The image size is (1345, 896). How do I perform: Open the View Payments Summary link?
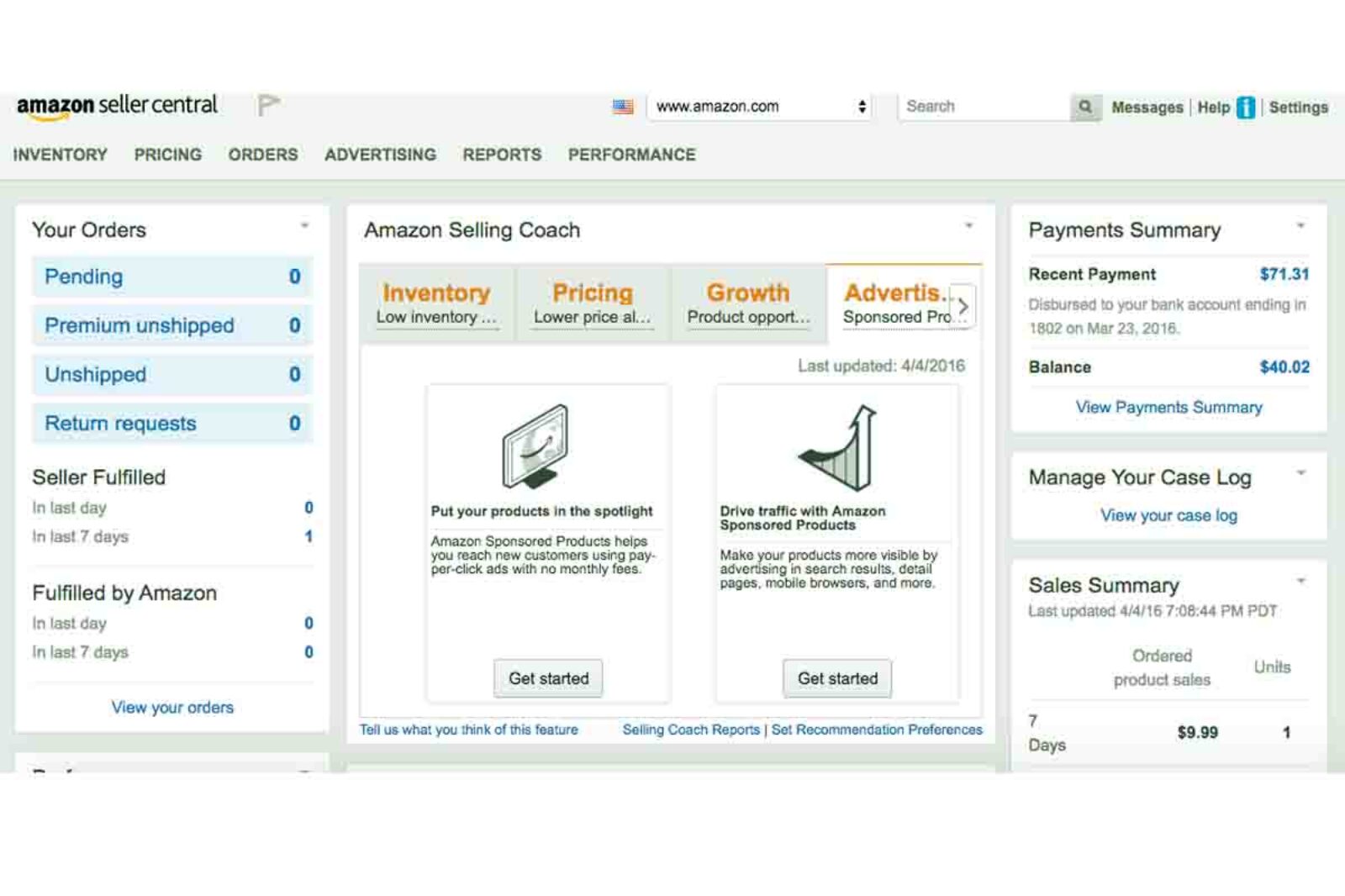coord(1168,408)
